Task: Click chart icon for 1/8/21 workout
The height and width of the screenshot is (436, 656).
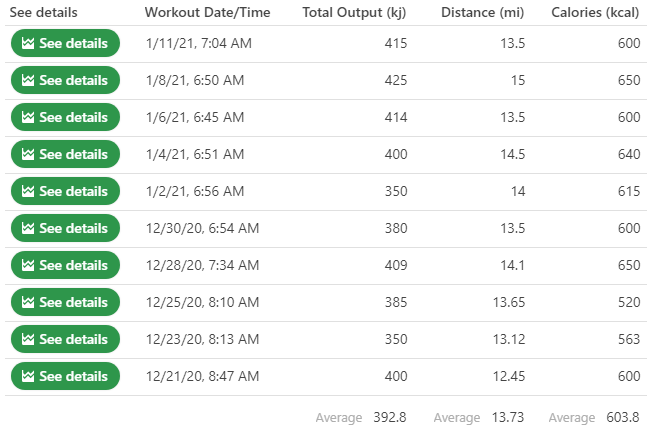Action: click(x=28, y=81)
